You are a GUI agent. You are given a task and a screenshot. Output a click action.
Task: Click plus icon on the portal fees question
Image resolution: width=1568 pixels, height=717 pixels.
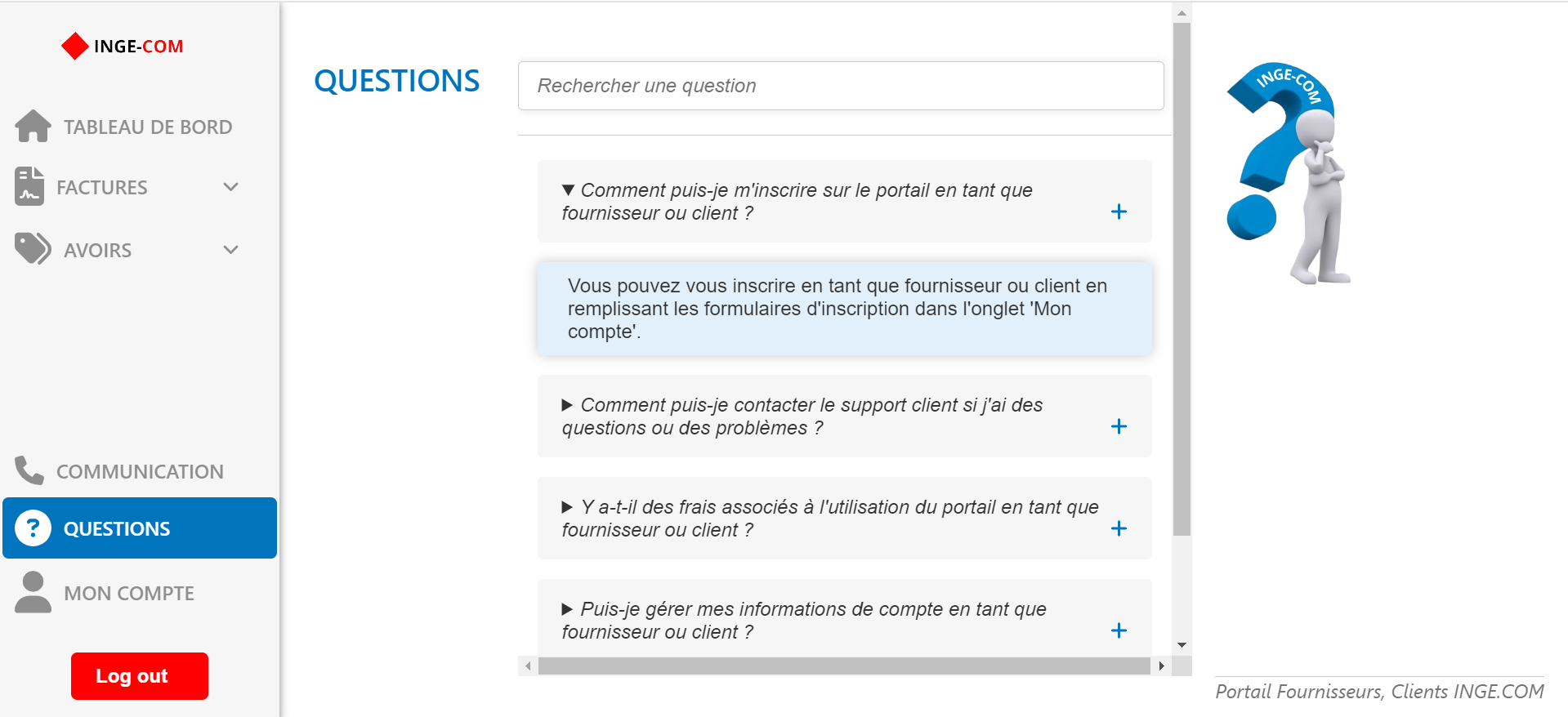[x=1119, y=528]
